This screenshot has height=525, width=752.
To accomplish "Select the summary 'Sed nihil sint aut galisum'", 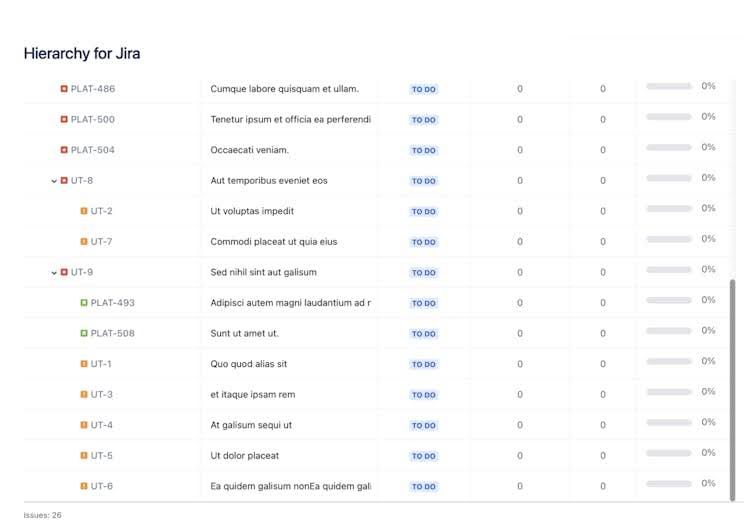I will [263, 272].
